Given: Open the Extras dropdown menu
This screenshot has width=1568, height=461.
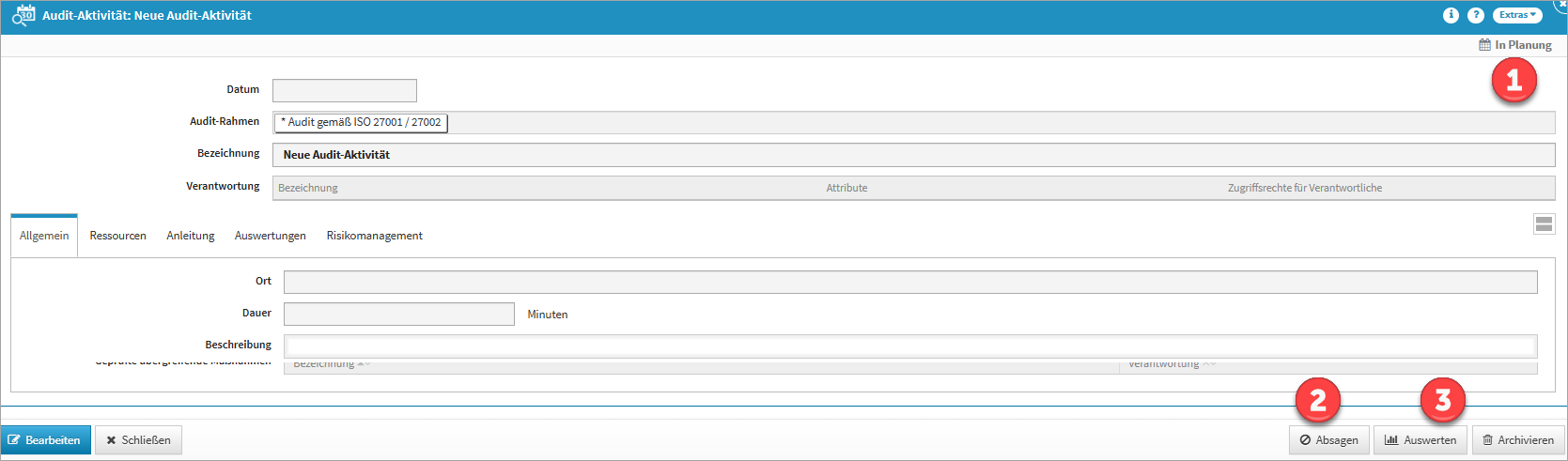Looking at the screenshot, I should [x=1518, y=15].
